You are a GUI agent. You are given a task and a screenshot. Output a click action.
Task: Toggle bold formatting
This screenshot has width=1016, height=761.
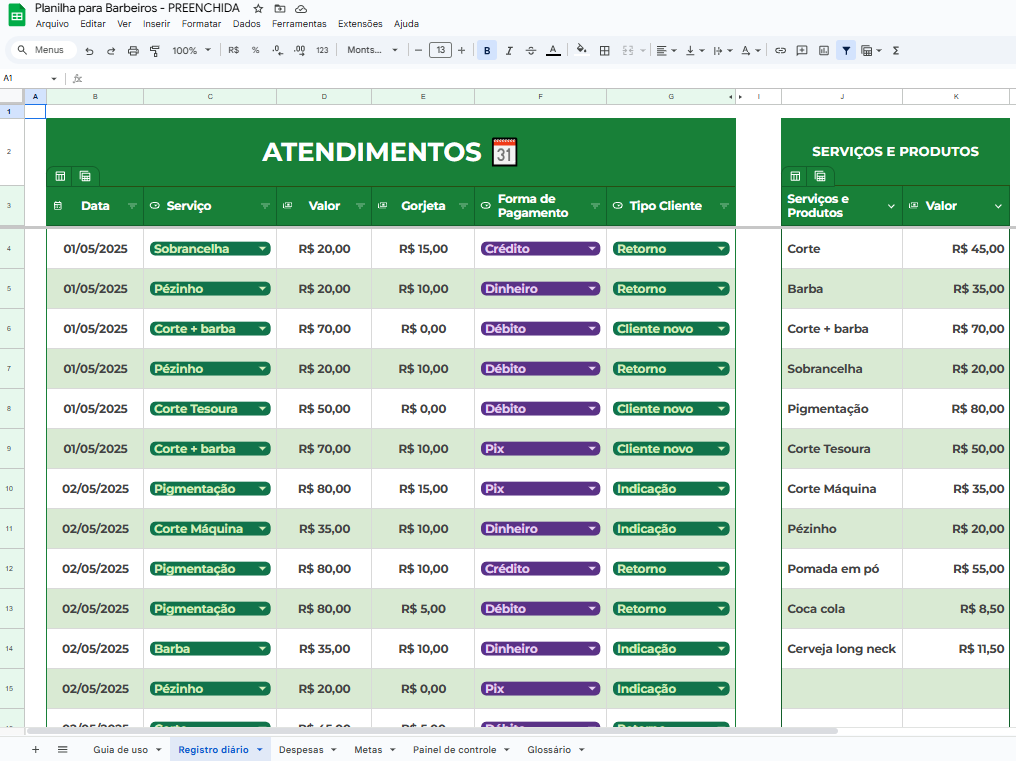pyautogui.click(x=487, y=50)
